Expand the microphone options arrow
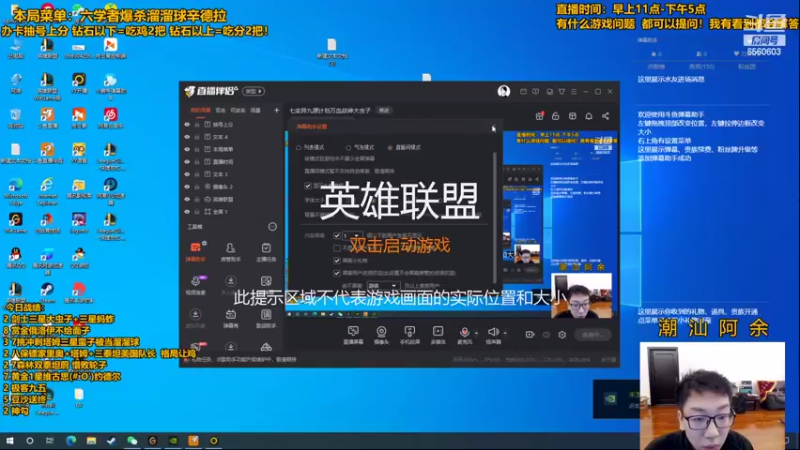Screen dimensions: 800x450 pos(477,333)
